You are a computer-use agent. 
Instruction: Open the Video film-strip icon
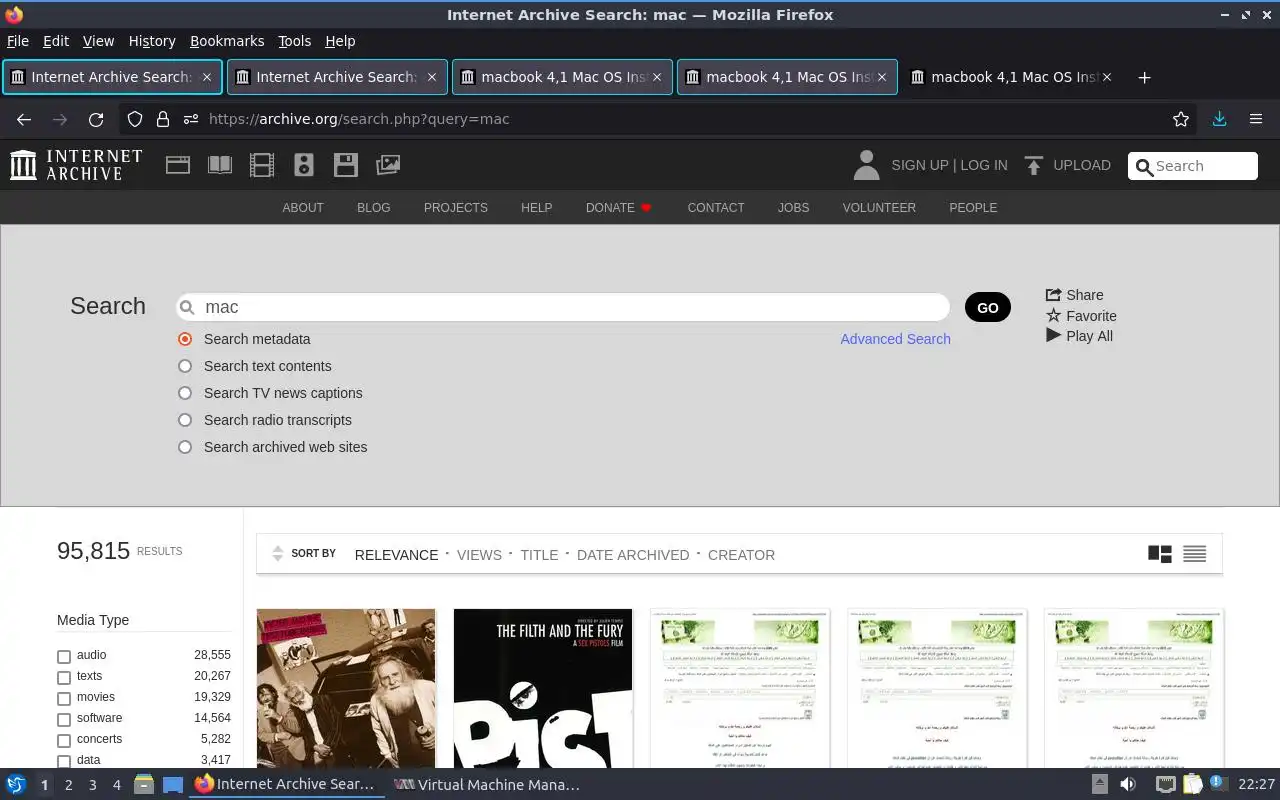coord(262,165)
